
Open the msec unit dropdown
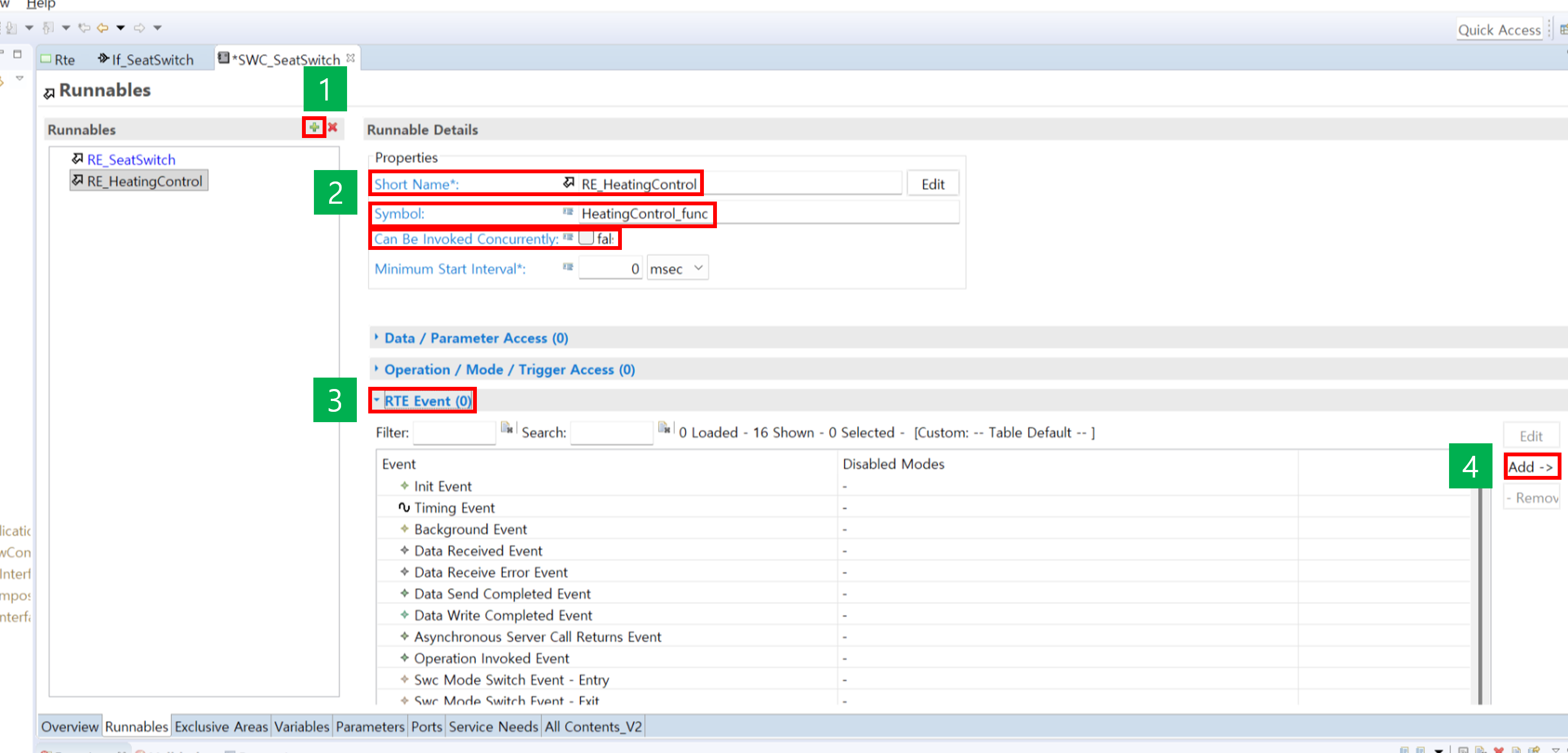pyautogui.click(x=677, y=268)
